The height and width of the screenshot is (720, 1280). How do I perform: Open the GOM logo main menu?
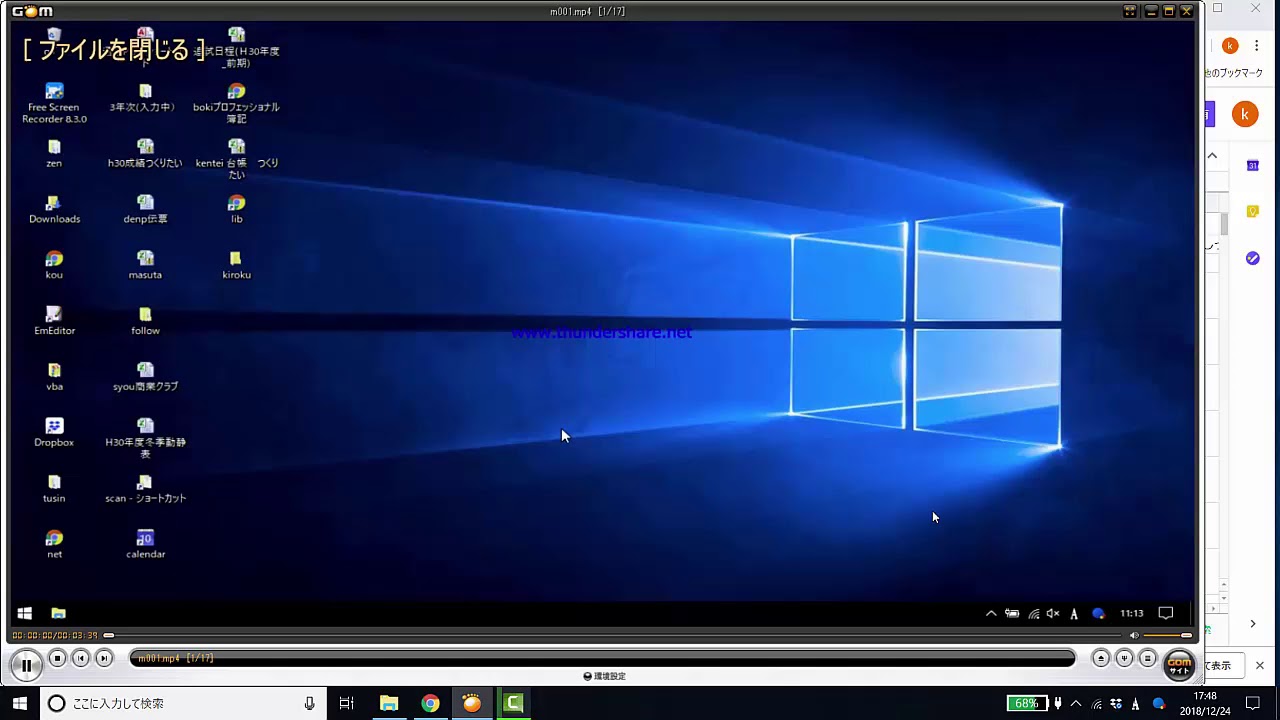coord(32,11)
